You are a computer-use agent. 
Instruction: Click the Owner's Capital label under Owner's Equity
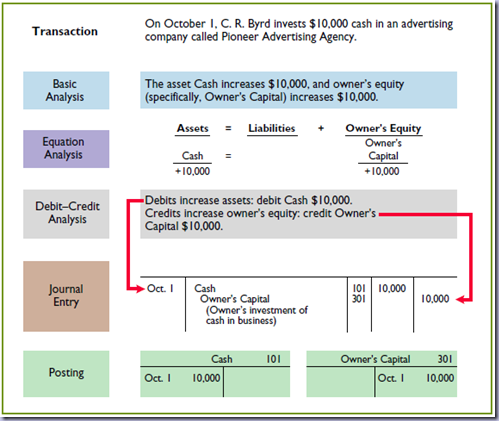pos(383,149)
